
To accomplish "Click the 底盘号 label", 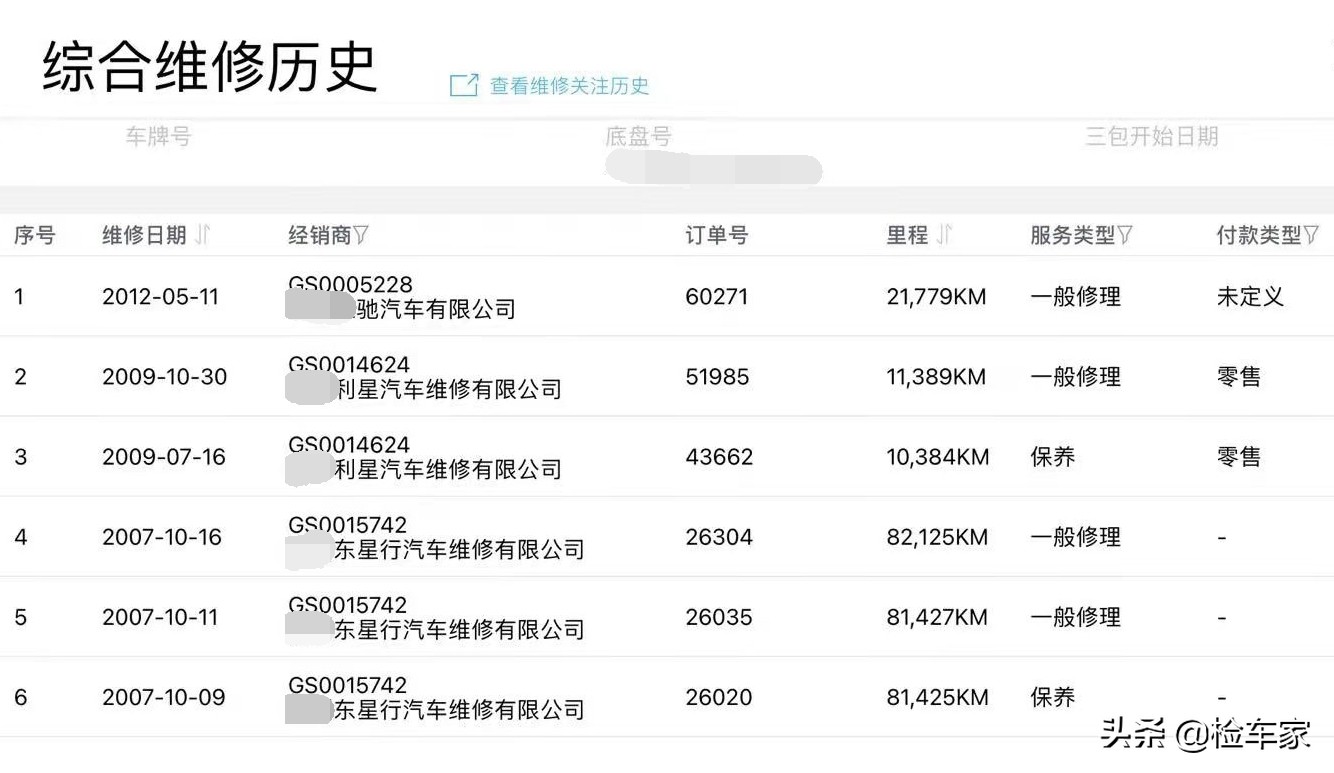I will [x=638, y=136].
